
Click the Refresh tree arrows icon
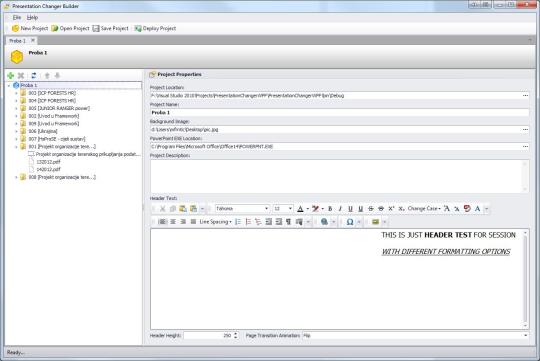coord(34,75)
